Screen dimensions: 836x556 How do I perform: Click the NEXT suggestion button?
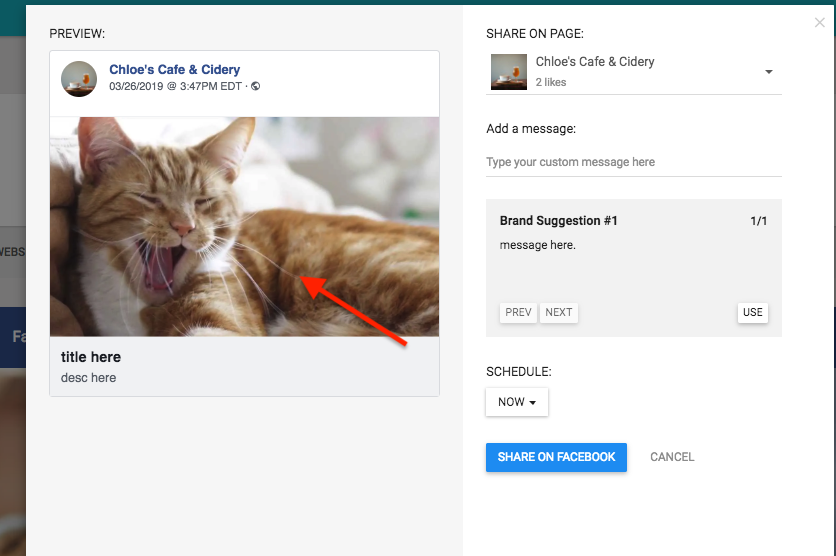[558, 312]
